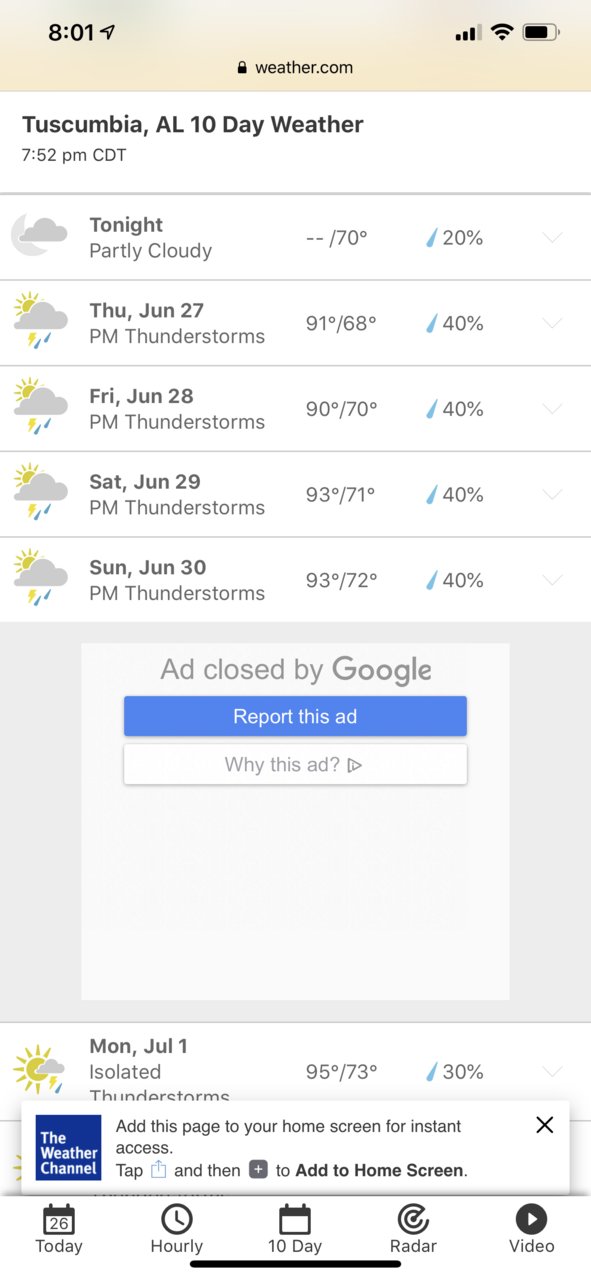The width and height of the screenshot is (591, 1279).
Task: Open the Video play icon
Action: 531,1220
